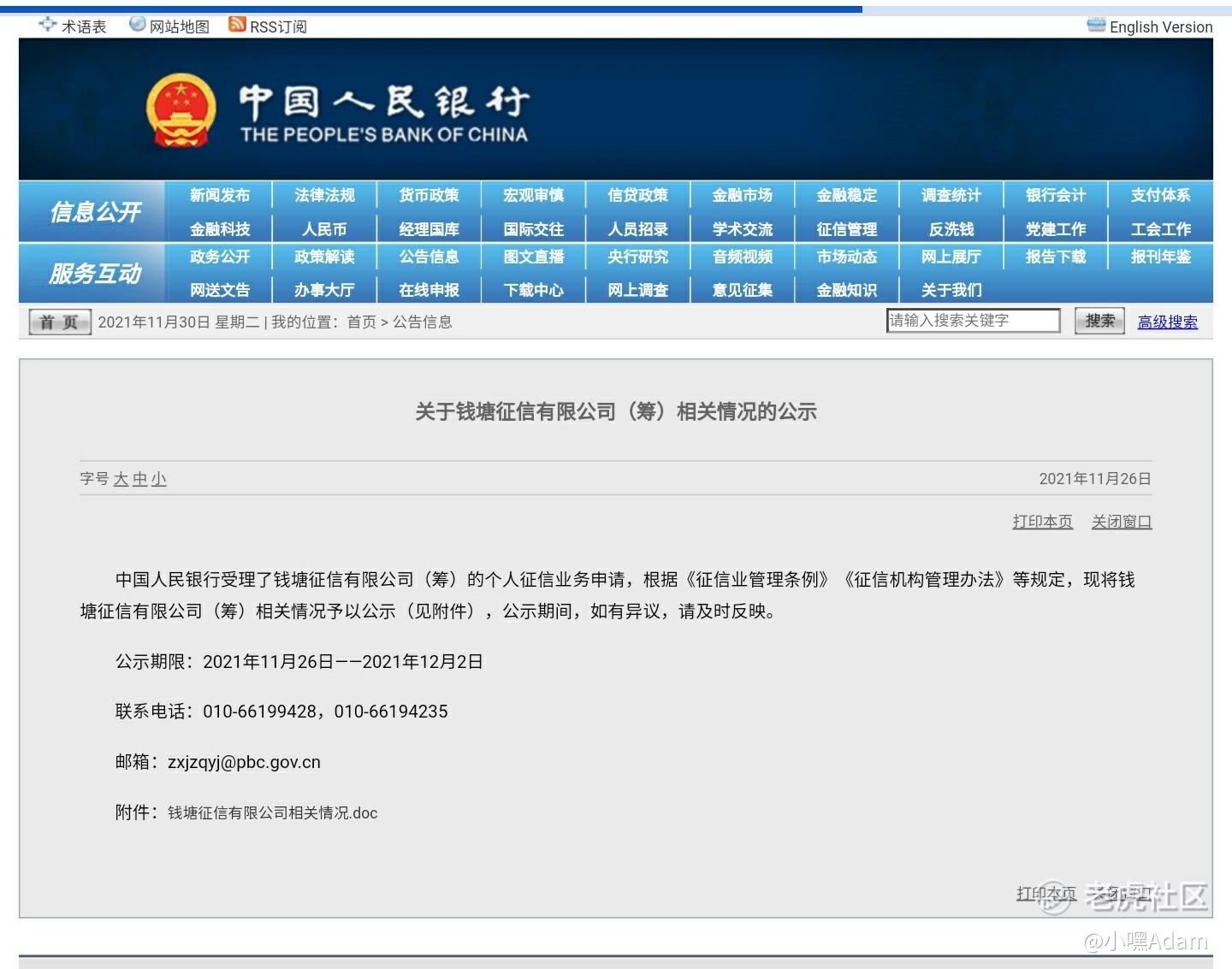Open the 反洗钱 menu item
Screen dimensions: 1232x969
coord(951,229)
